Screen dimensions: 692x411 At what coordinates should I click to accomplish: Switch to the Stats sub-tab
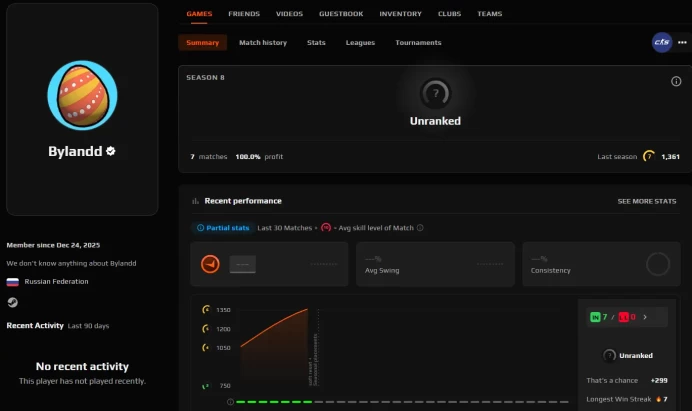(316, 42)
